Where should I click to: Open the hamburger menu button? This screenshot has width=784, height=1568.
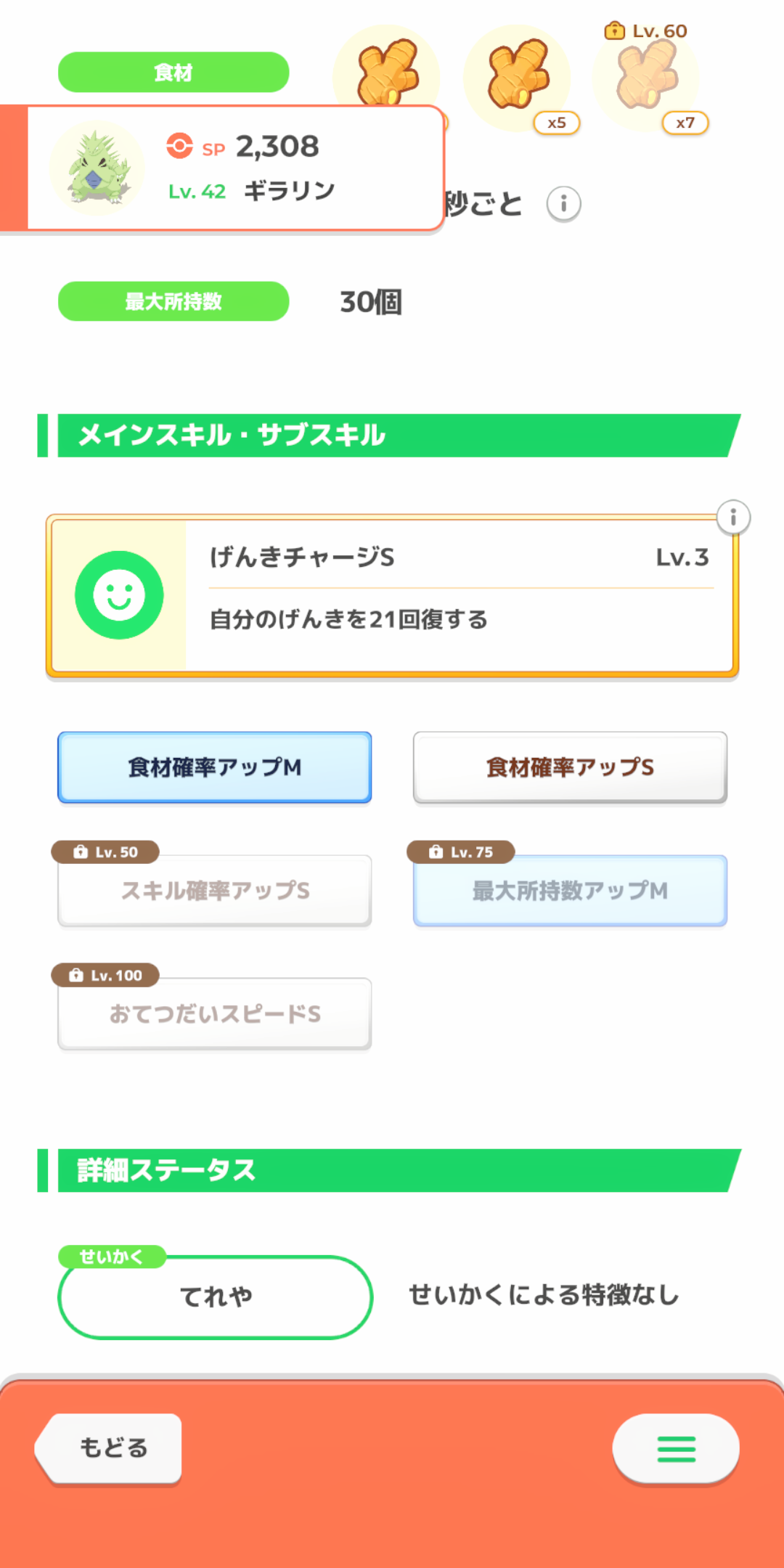point(676,1448)
